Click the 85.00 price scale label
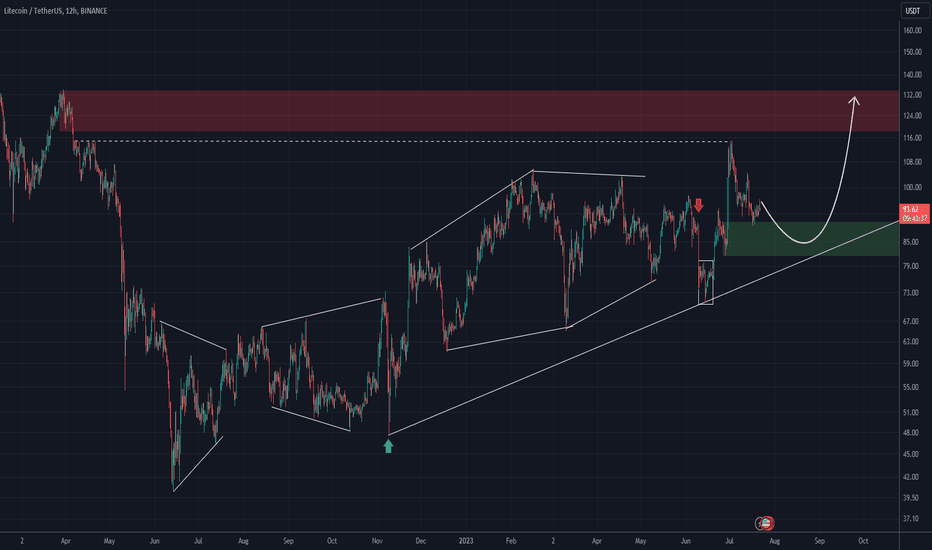 click(x=911, y=243)
